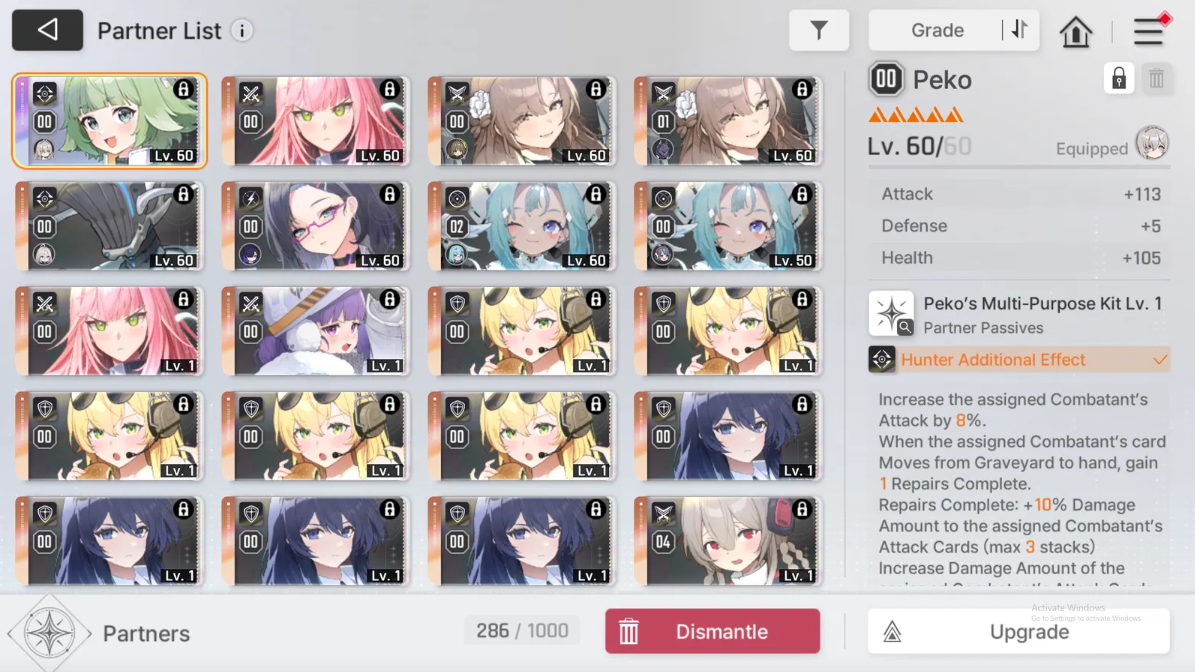Click the Upgrade button
This screenshot has width=1195, height=672.
1019,631
